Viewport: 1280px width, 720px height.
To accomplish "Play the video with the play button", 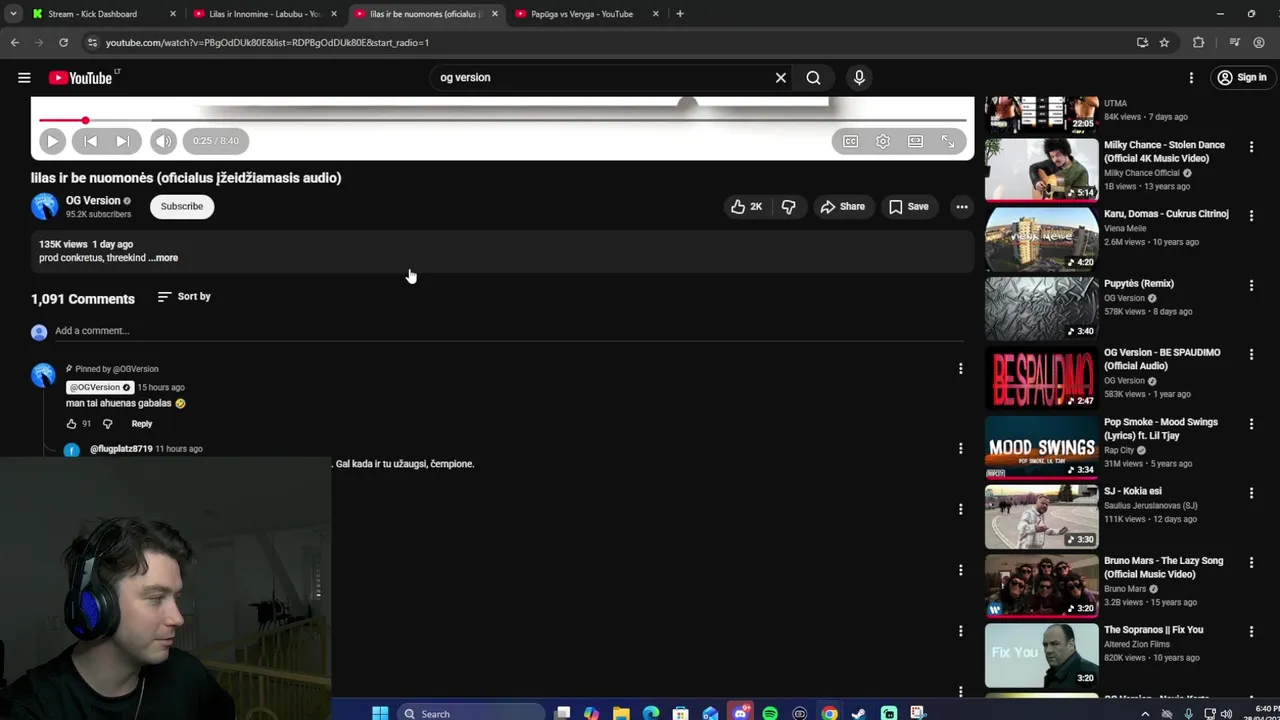I will tap(52, 141).
